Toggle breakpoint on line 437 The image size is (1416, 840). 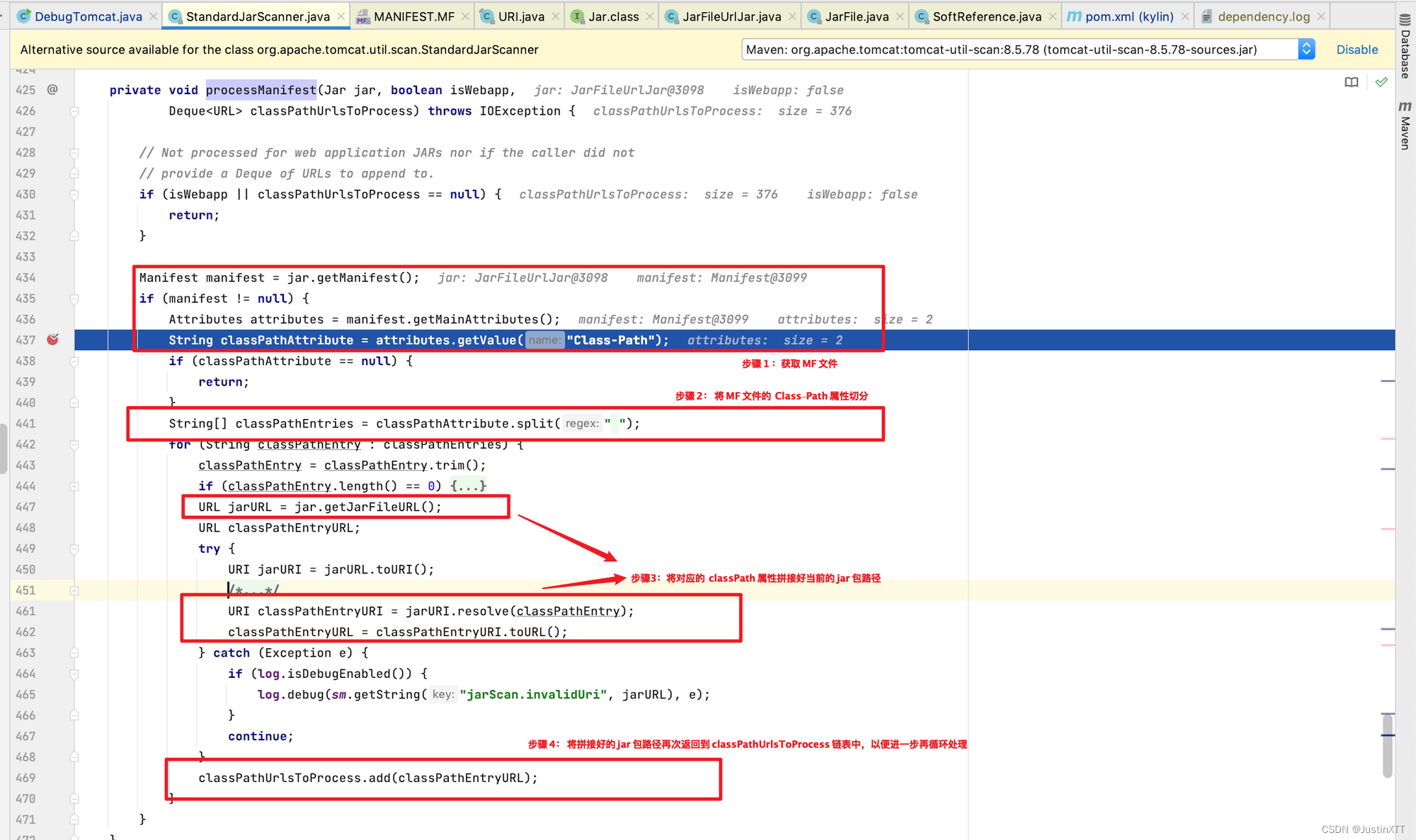pyautogui.click(x=52, y=340)
